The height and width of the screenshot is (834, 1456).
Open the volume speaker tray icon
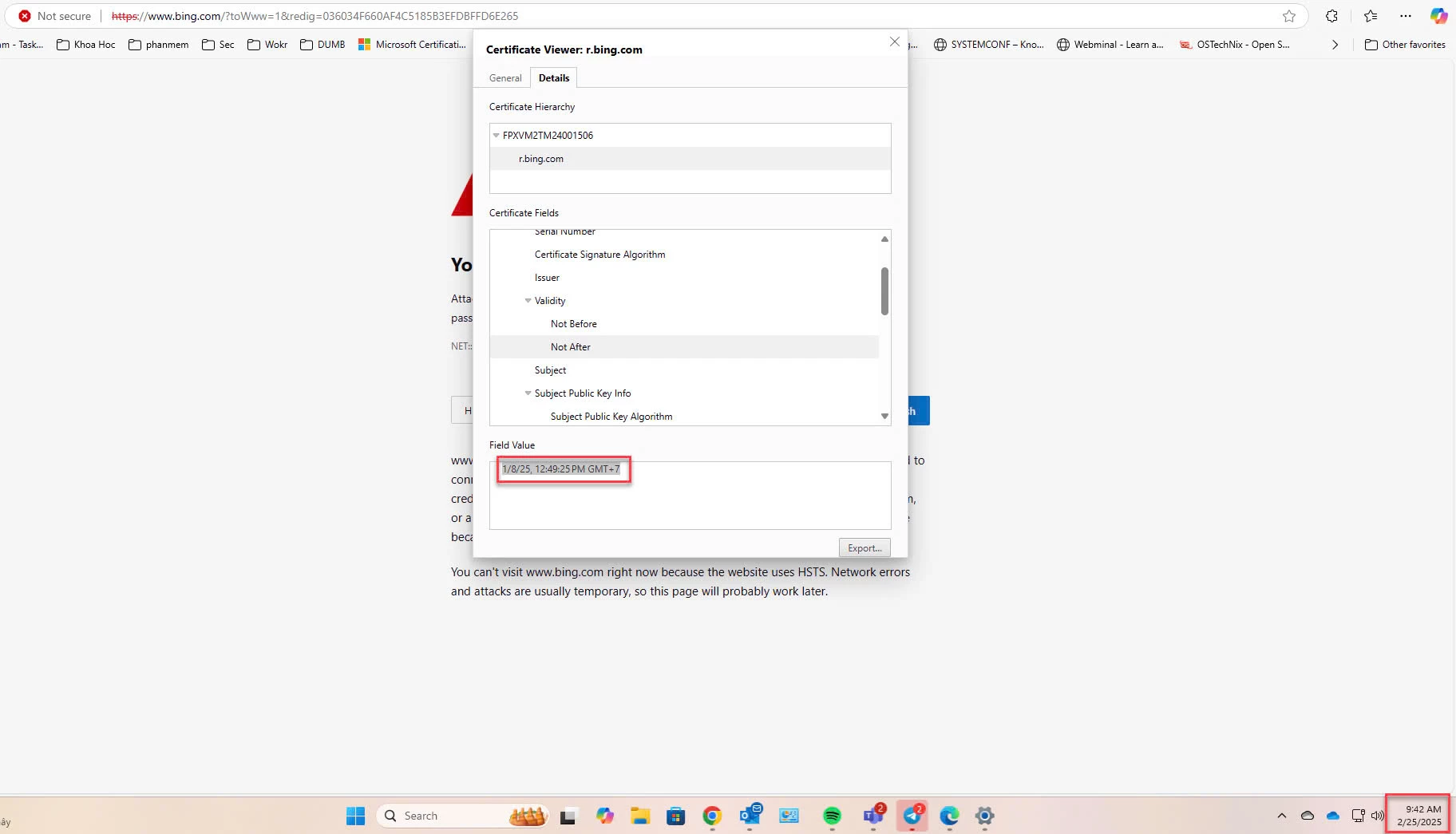point(1377,816)
